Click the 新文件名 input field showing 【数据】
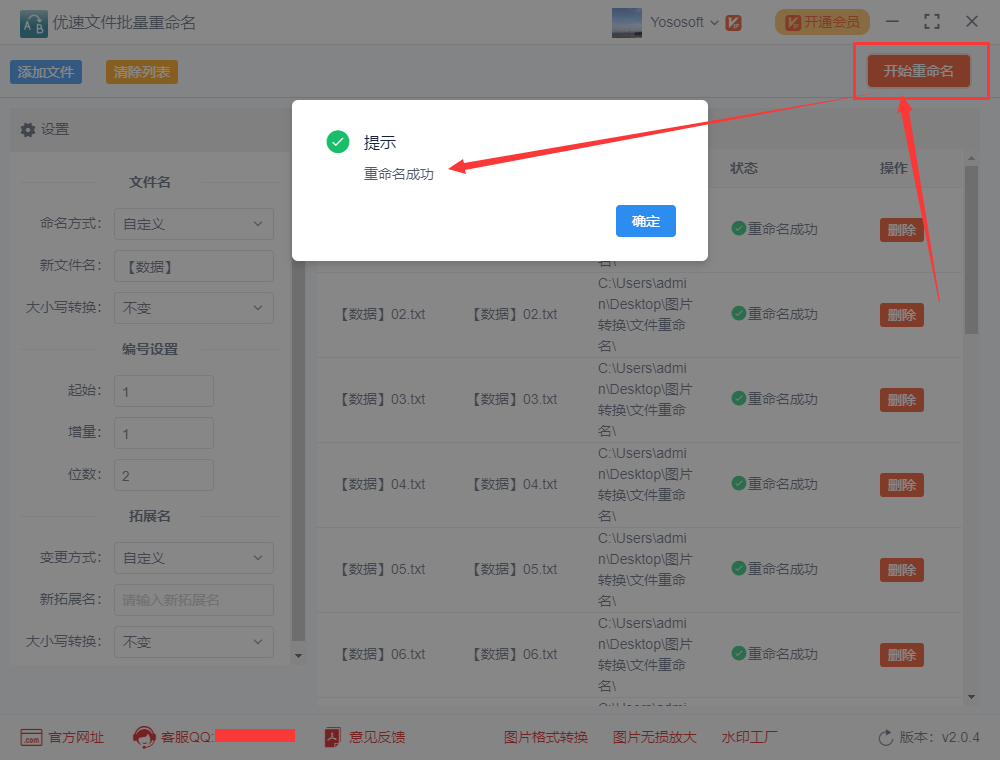The image size is (1000, 760). 193,266
